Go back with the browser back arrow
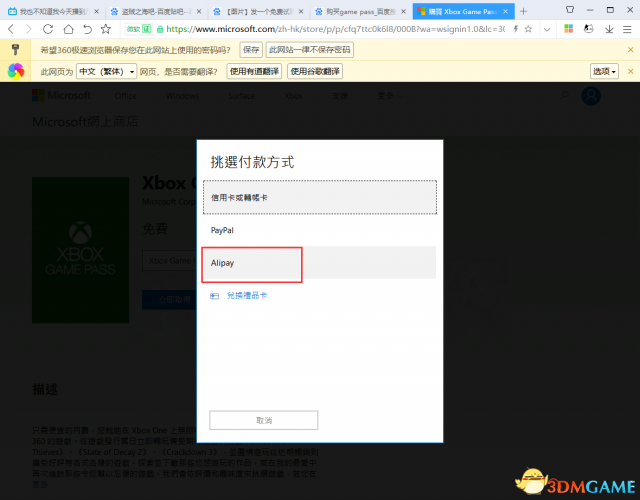The image size is (640, 500). coord(11,29)
